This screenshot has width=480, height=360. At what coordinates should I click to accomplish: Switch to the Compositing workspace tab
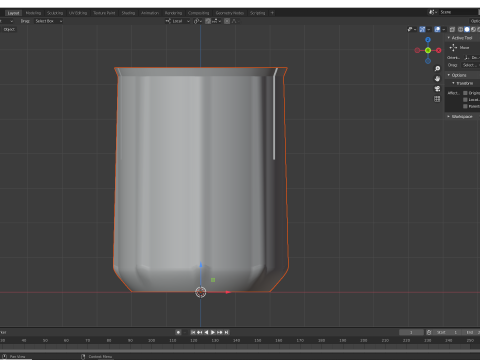coord(198,13)
